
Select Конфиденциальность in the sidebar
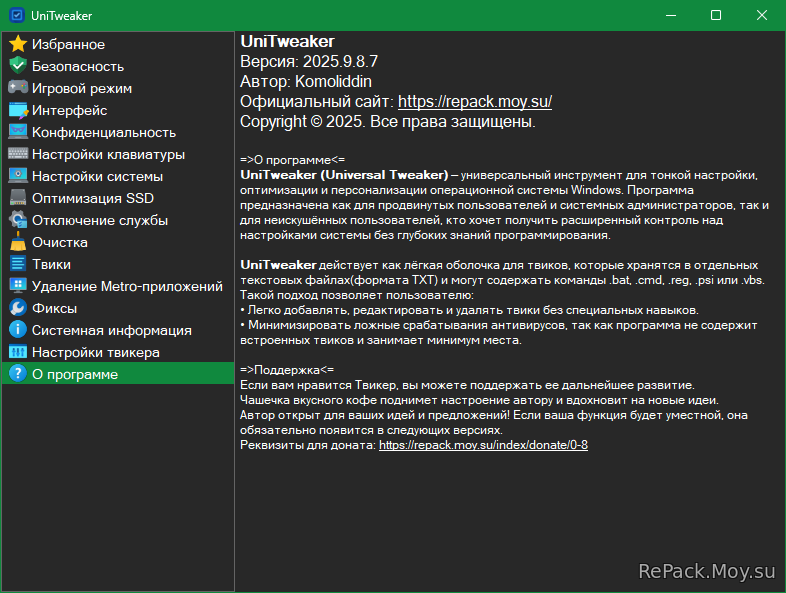pyautogui.click(x=103, y=132)
